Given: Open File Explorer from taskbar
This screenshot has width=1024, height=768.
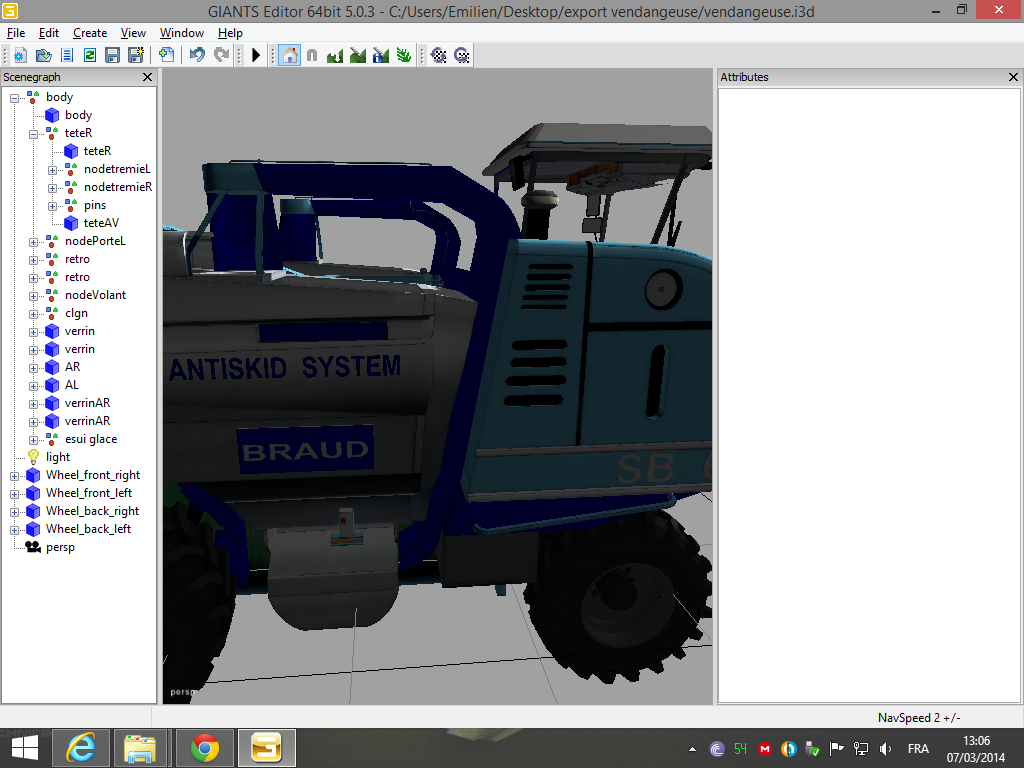Looking at the screenshot, I should click(140, 748).
